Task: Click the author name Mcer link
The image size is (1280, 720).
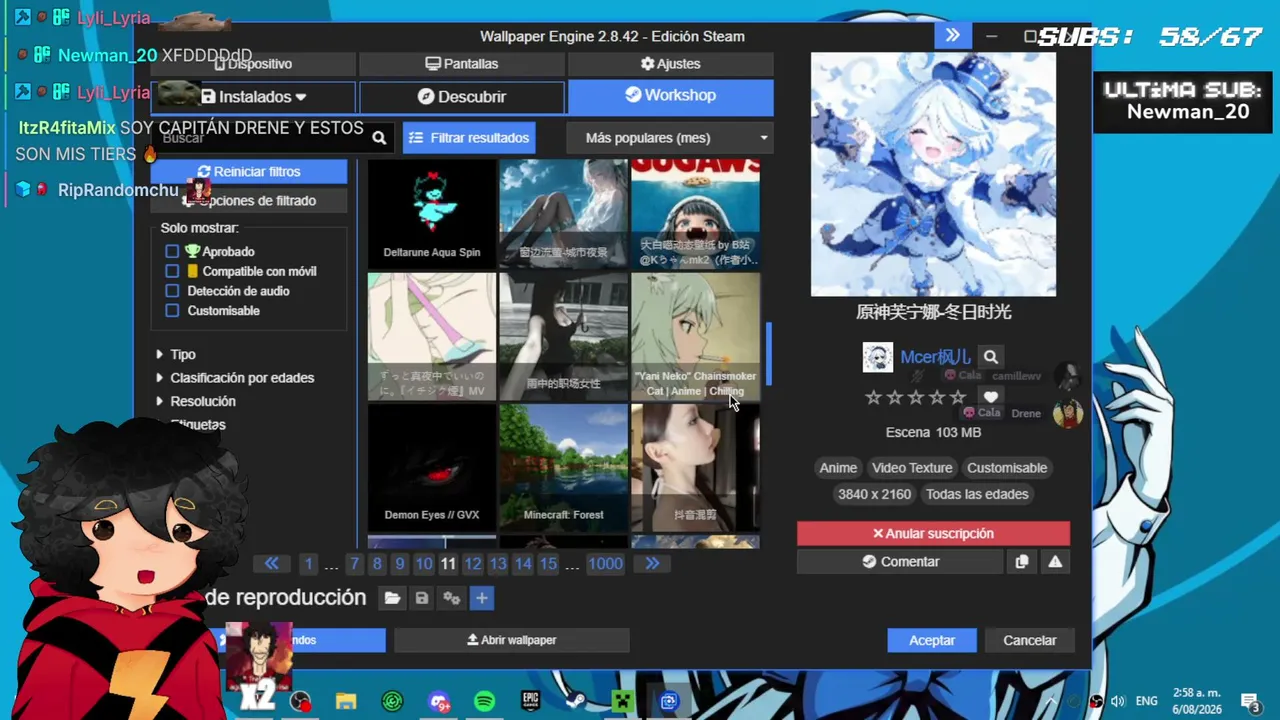Action: (935, 357)
